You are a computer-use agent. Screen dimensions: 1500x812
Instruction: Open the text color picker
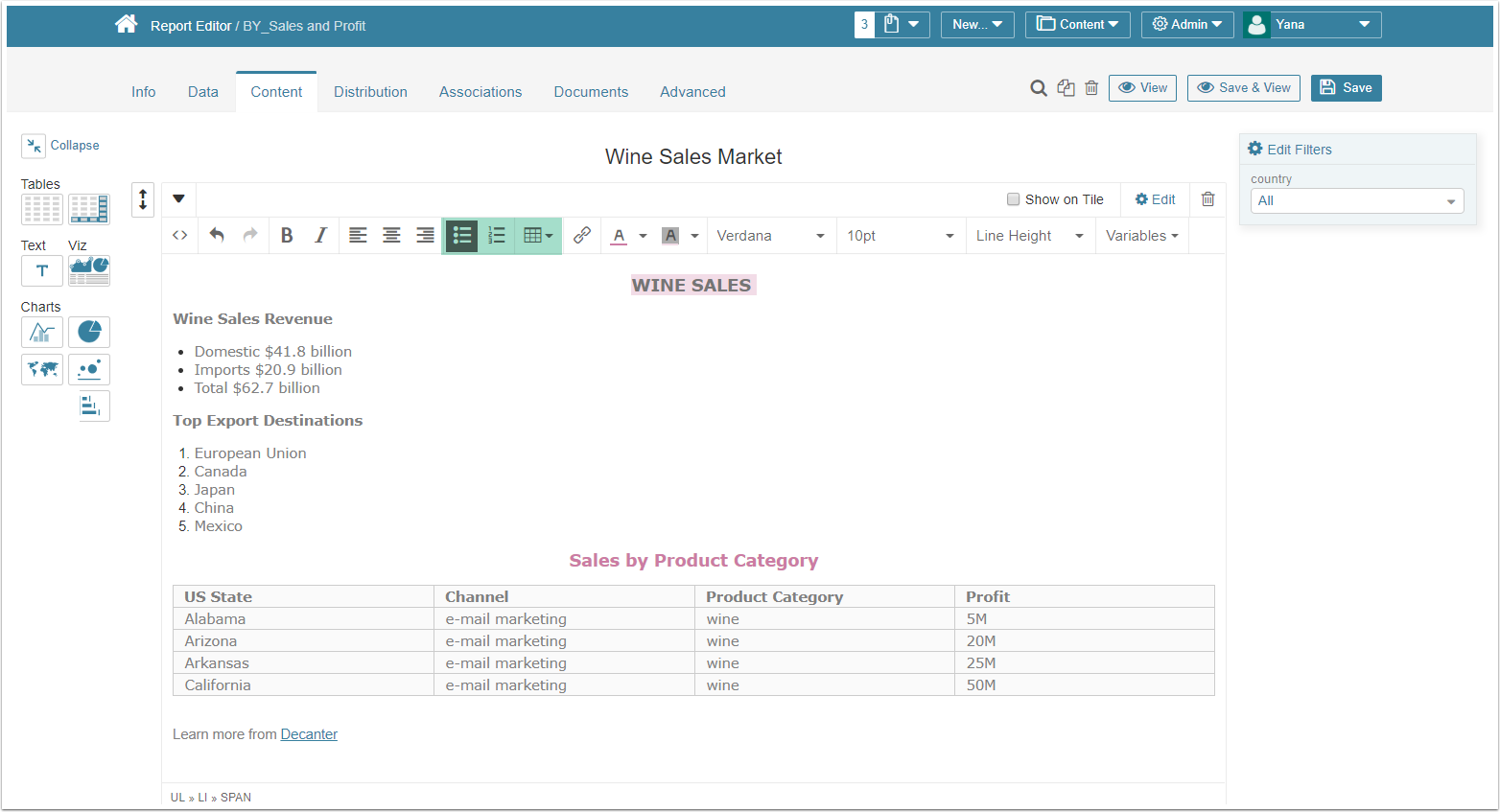(620, 236)
